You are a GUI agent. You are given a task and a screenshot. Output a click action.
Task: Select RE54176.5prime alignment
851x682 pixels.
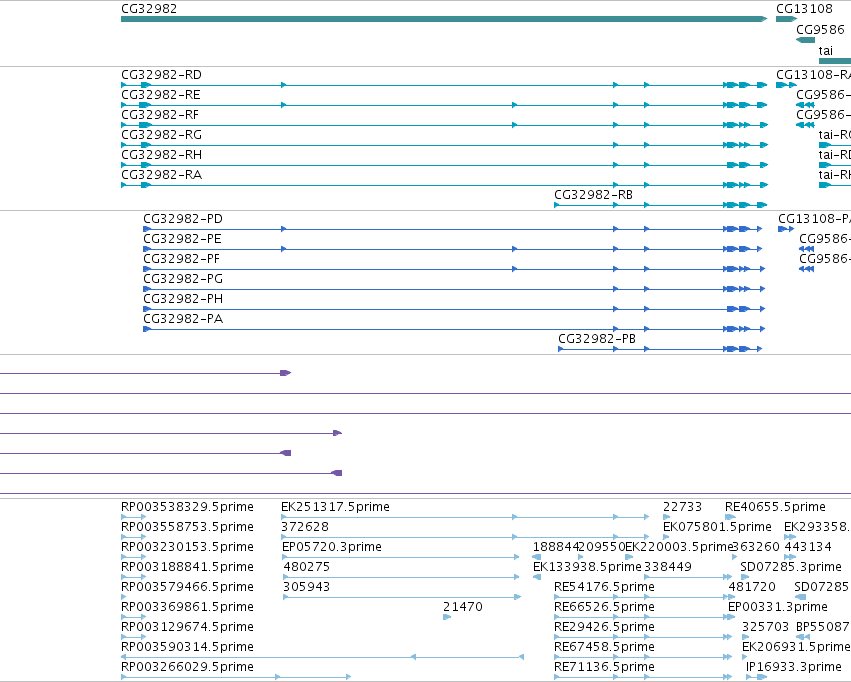coord(644,597)
